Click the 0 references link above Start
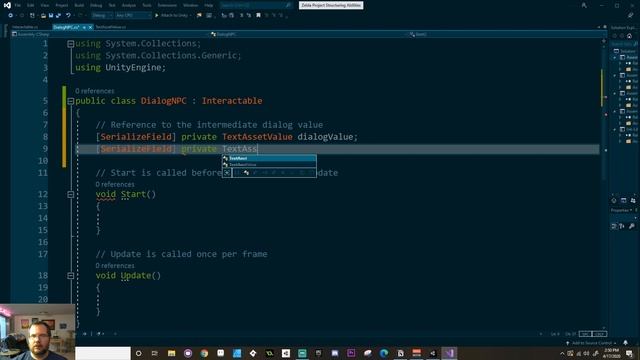The image size is (640, 360). (x=115, y=184)
